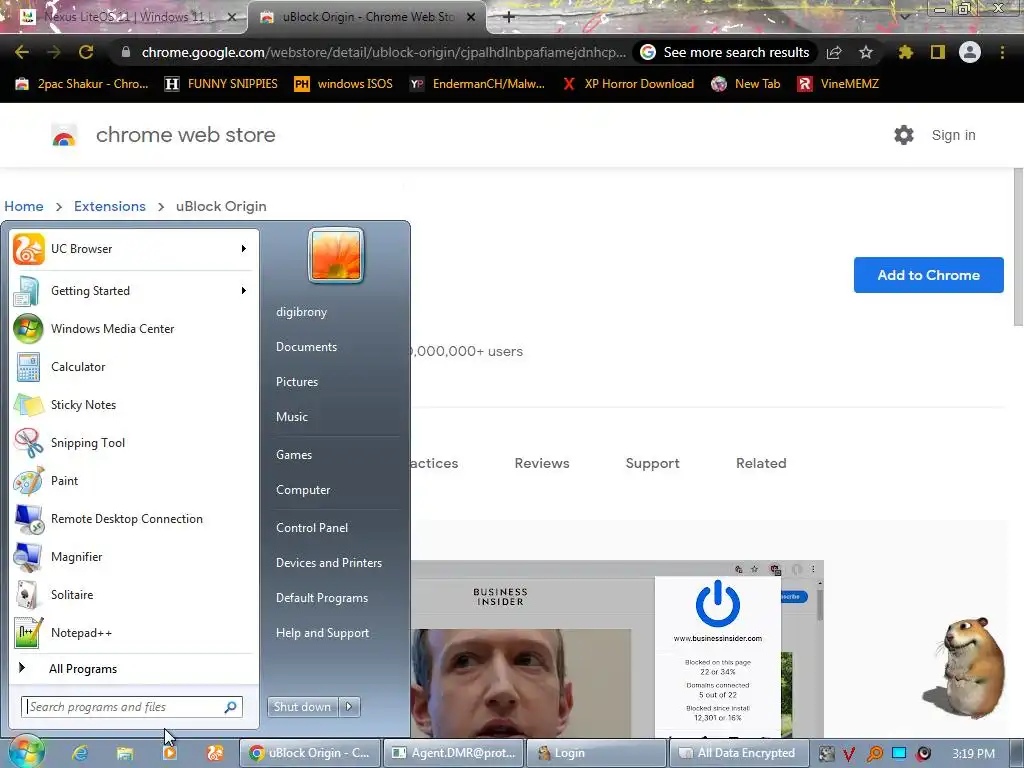
Task: Launch Getting Started from Start menu
Action: [134, 291]
